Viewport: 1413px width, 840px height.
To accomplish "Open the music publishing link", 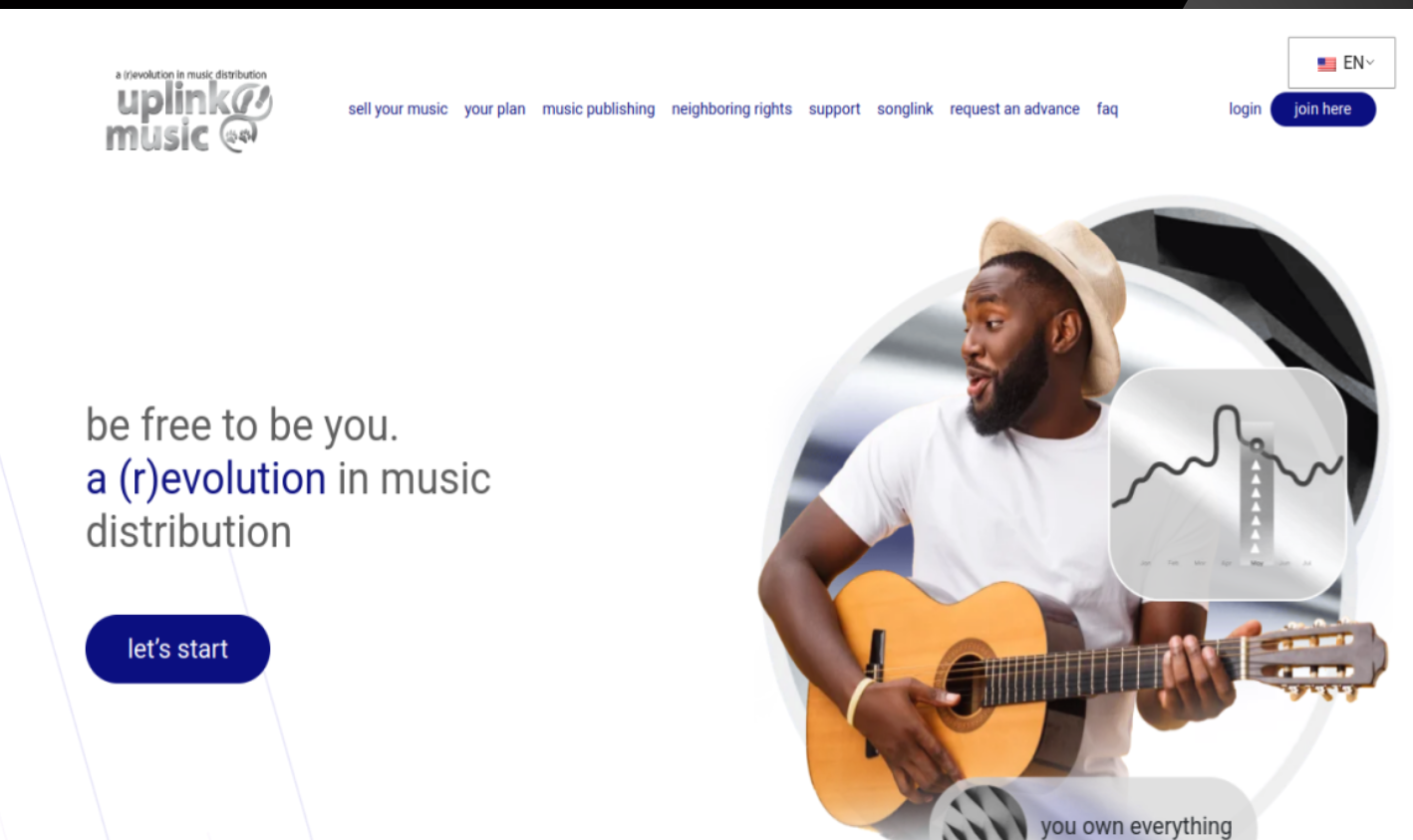I will 598,109.
